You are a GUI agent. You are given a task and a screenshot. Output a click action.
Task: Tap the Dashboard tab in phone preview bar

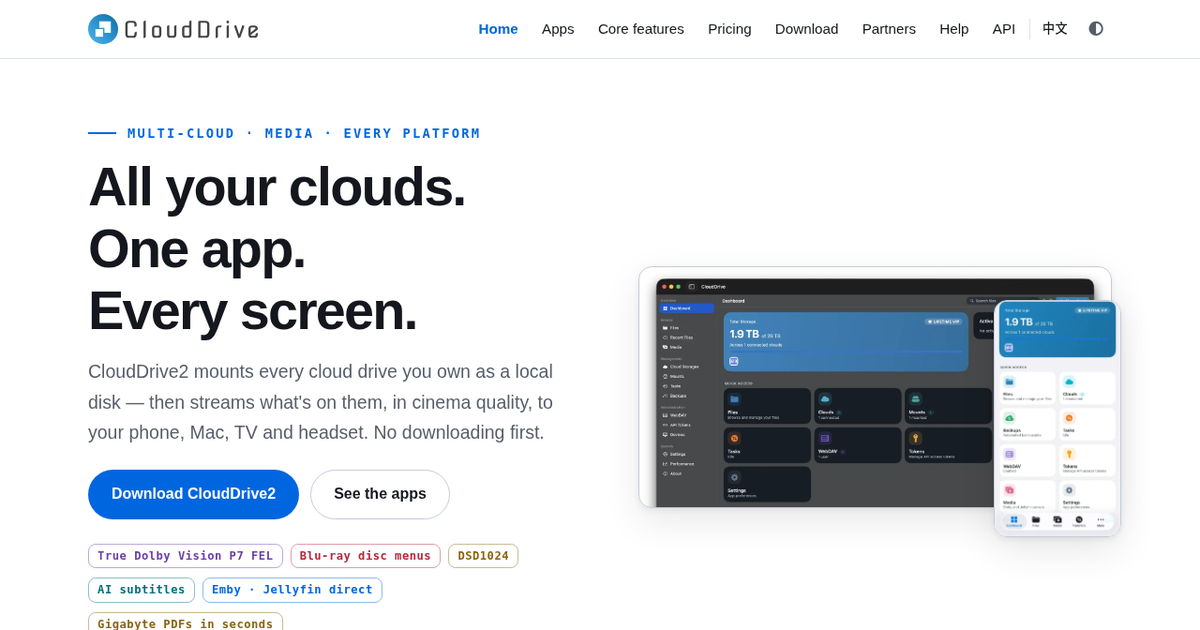point(1014,521)
